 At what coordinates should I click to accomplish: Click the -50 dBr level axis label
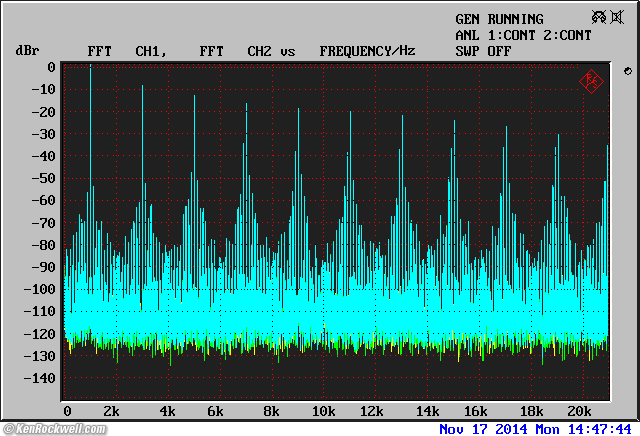pos(43,178)
